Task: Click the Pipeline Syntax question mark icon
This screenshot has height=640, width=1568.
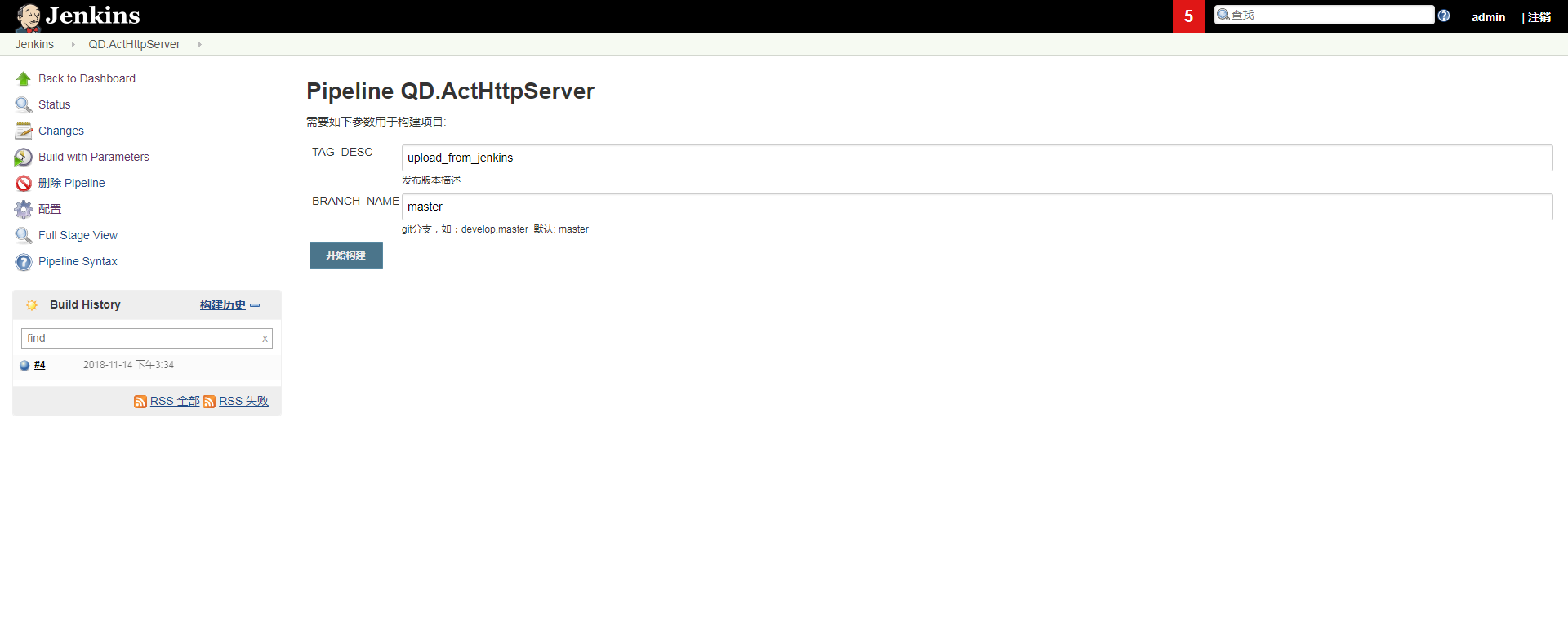Action: click(x=24, y=262)
